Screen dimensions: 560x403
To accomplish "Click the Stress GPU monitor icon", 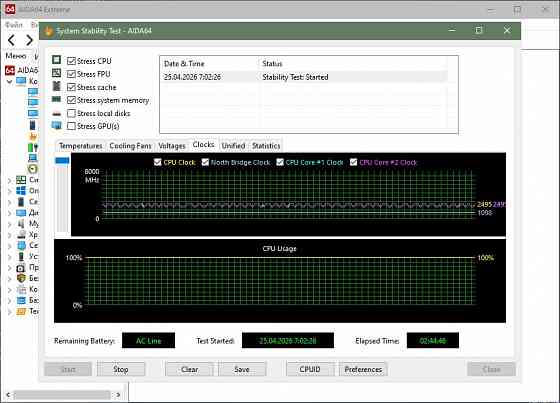I will pos(56,125).
